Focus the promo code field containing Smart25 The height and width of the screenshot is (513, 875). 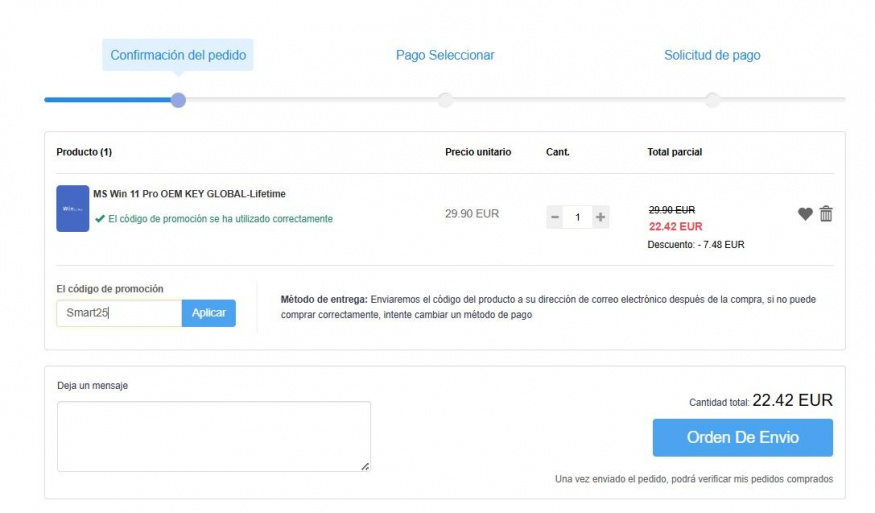click(119, 313)
